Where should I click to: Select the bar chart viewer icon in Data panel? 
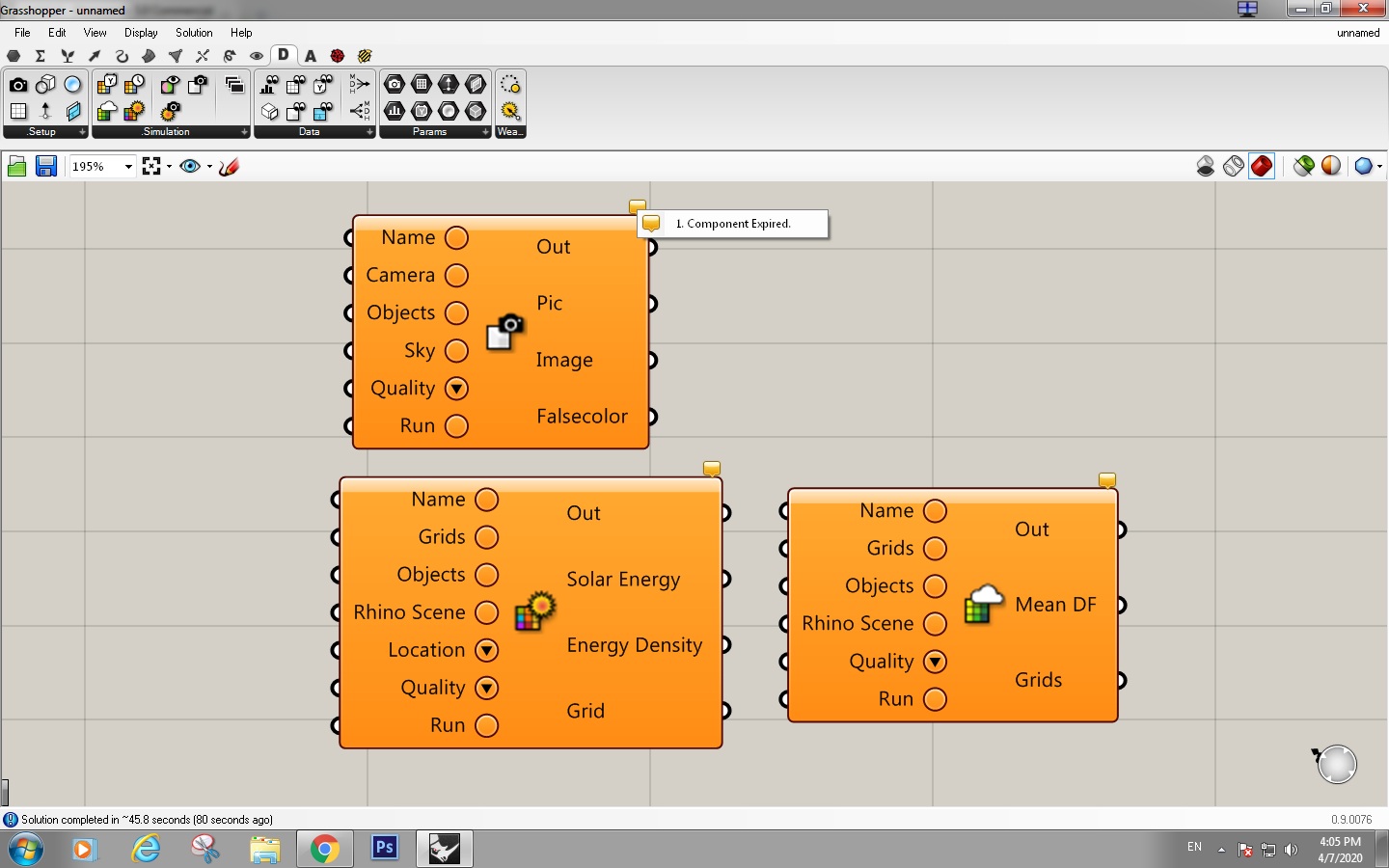pyautogui.click(x=269, y=85)
